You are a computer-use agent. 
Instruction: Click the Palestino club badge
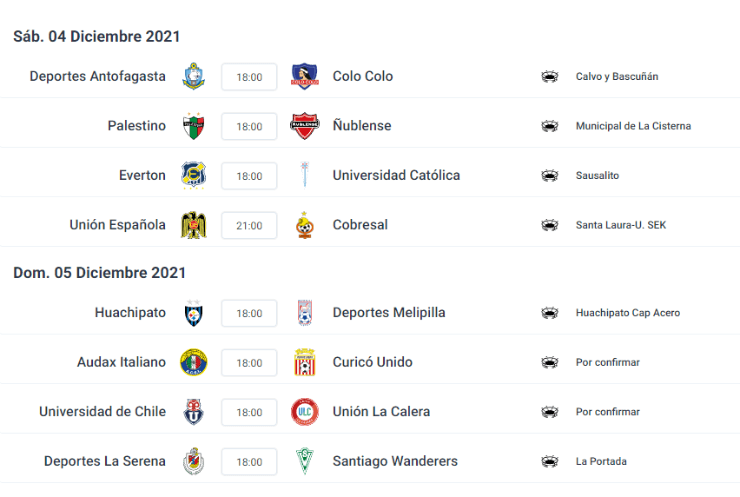[193, 126]
